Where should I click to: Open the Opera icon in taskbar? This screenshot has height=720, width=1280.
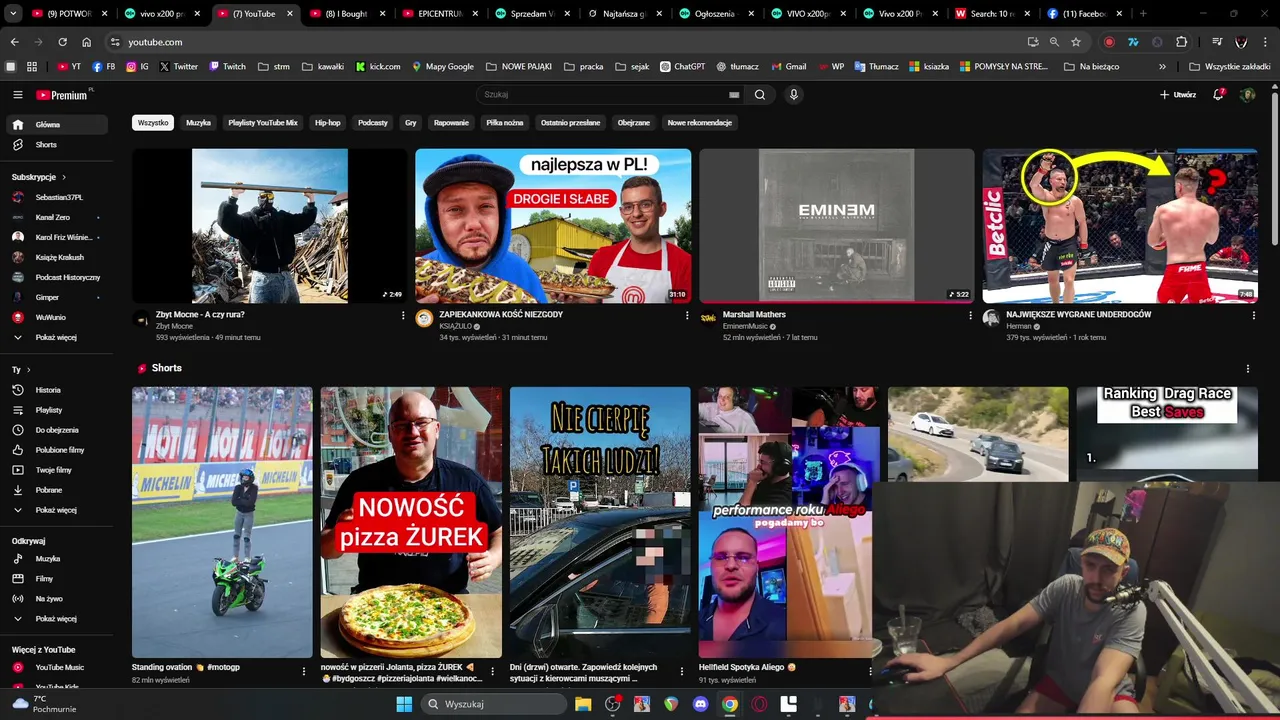coord(759,704)
